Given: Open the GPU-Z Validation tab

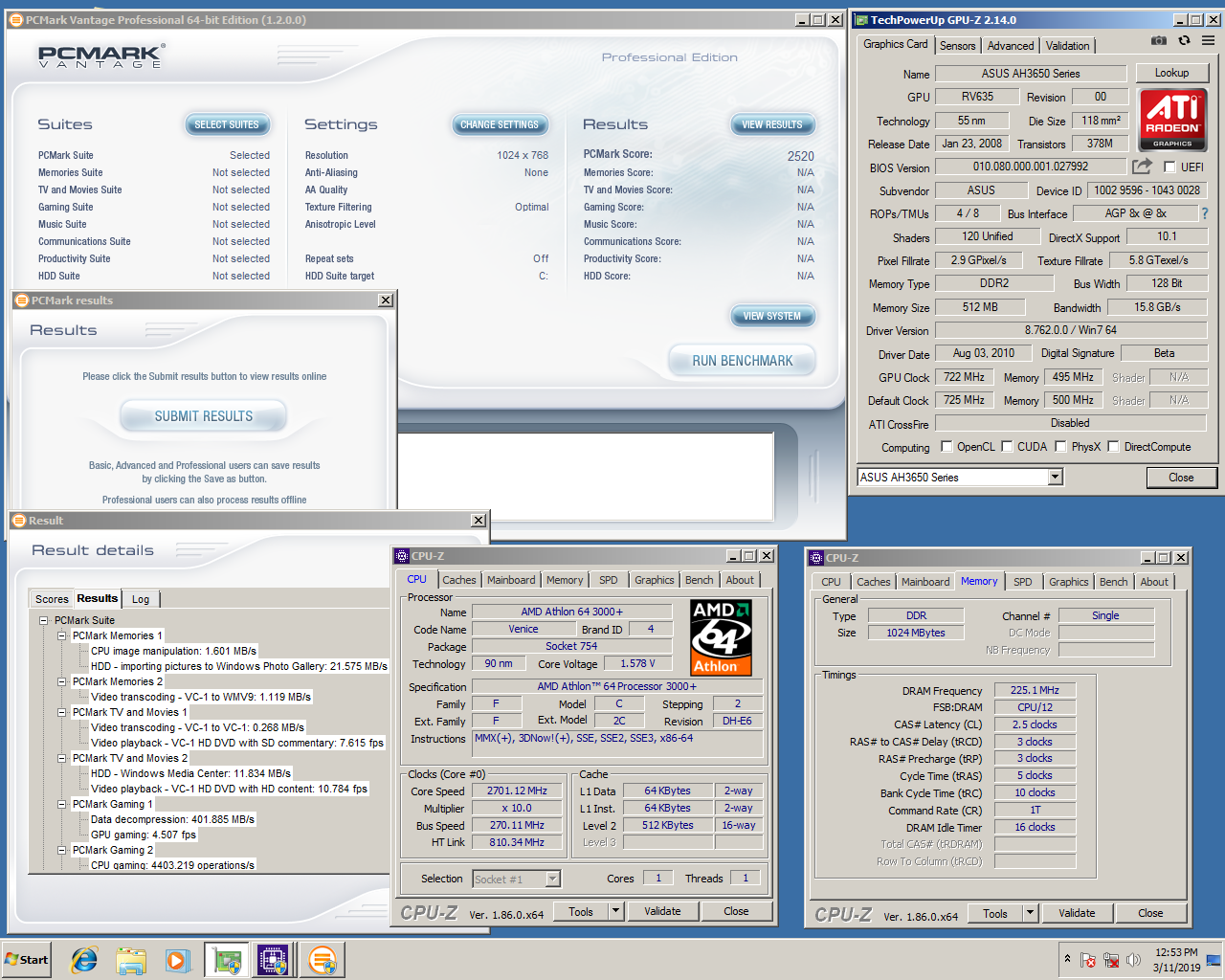Looking at the screenshot, I should (1067, 46).
